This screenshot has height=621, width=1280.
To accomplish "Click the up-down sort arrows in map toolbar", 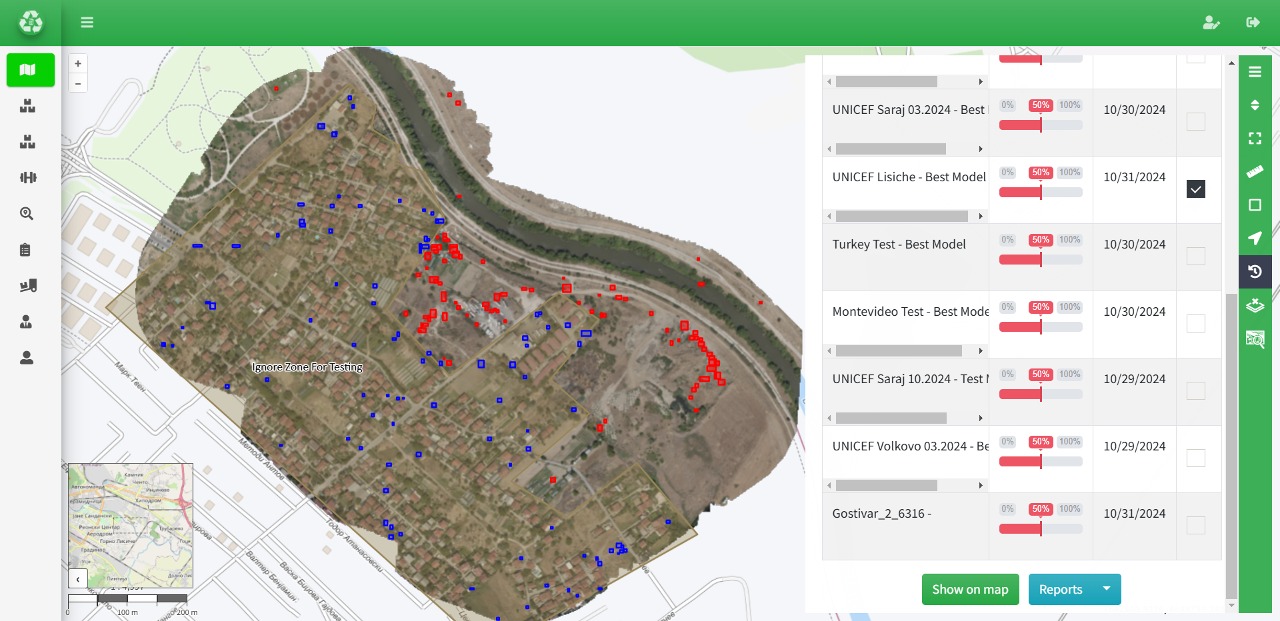I will (x=1255, y=105).
